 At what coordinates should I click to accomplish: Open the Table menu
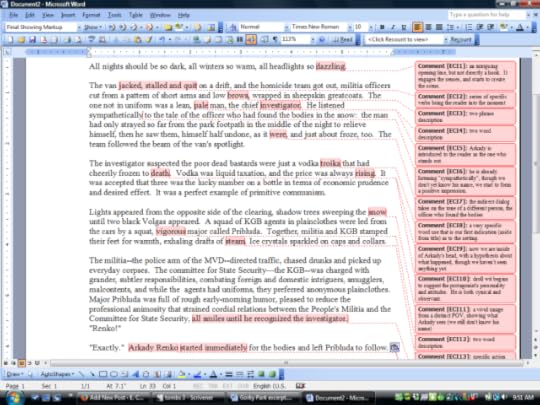[136, 15]
